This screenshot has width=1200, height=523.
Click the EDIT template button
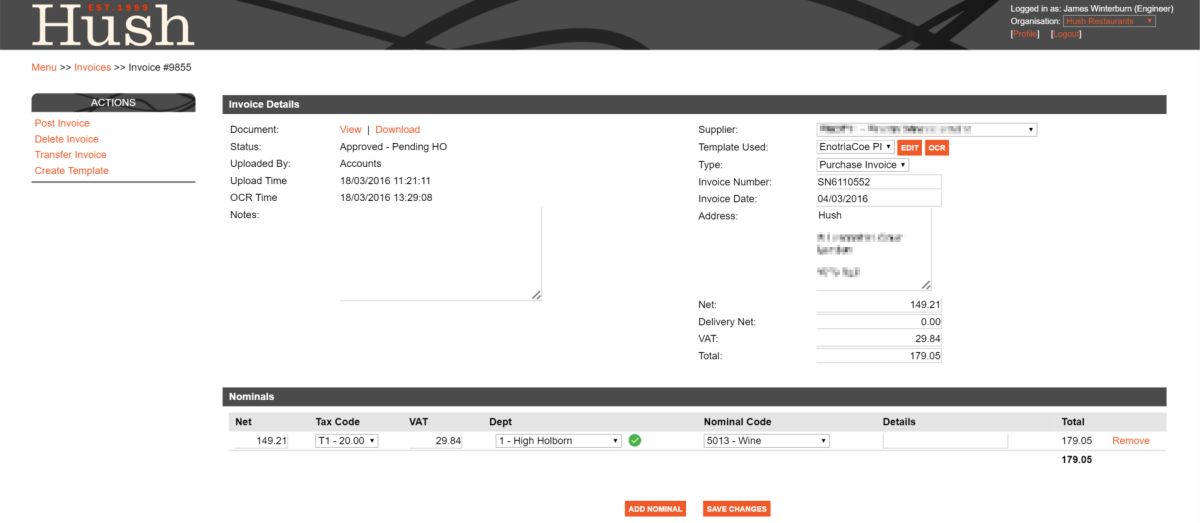909,147
